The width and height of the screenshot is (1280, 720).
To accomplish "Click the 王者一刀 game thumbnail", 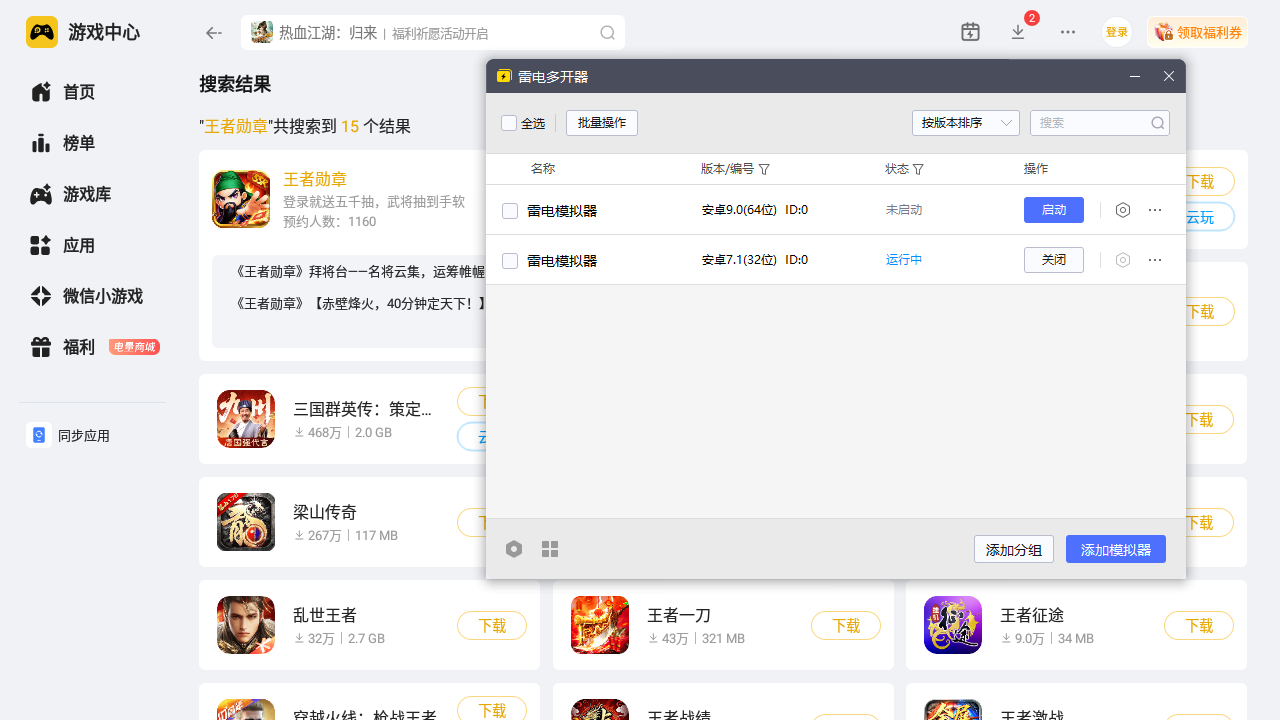I will click(x=600, y=625).
